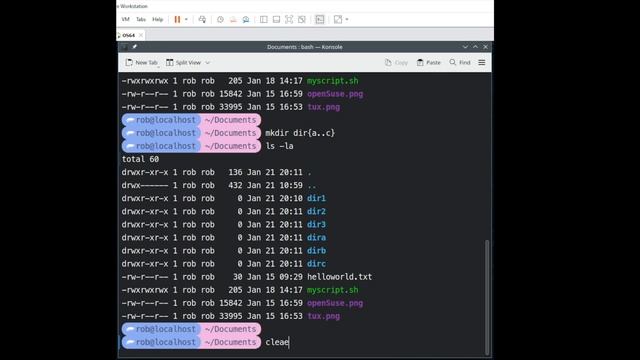Click New Tab in Konsole
This screenshot has width=640, height=360.
click(141, 63)
